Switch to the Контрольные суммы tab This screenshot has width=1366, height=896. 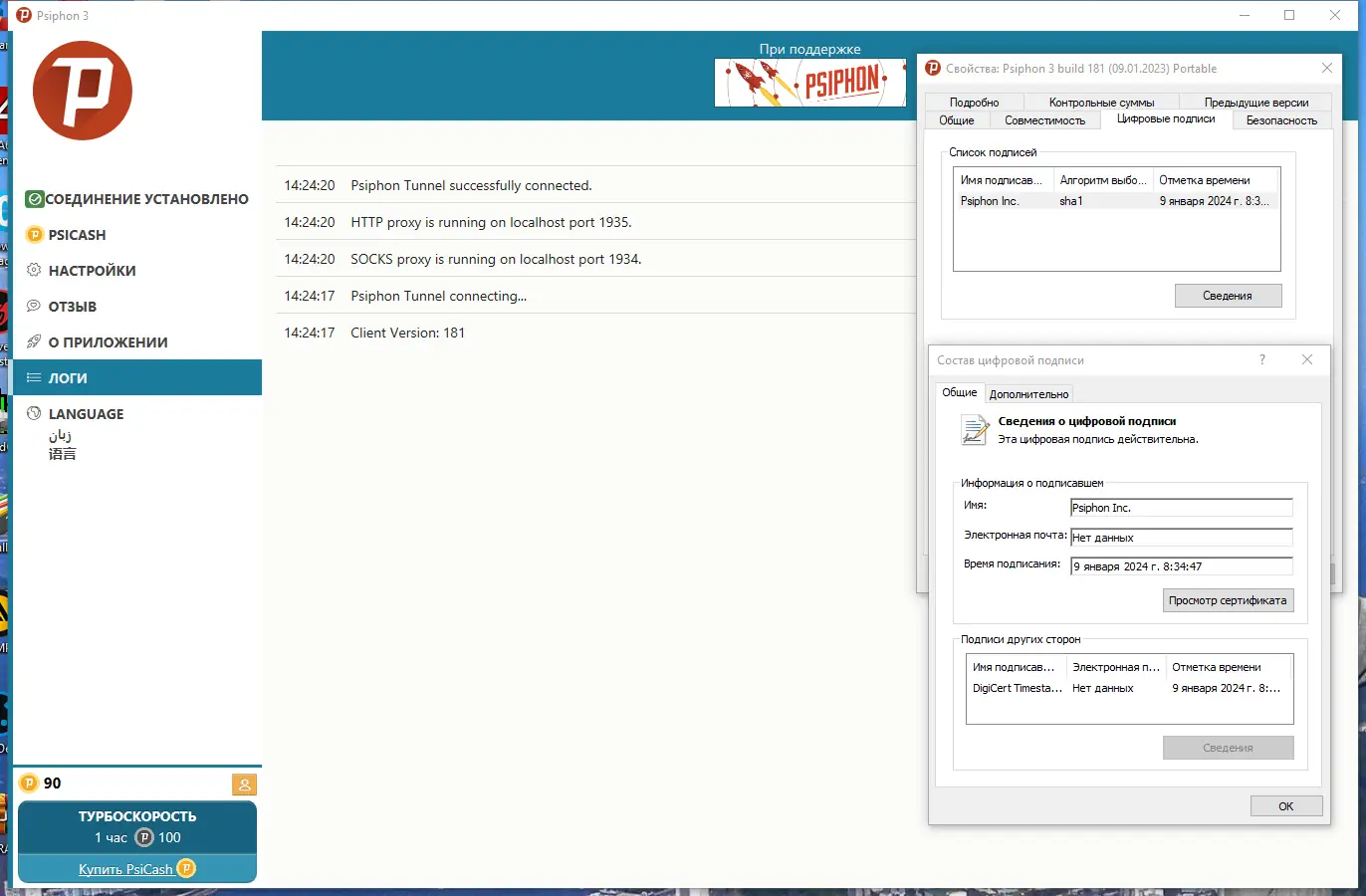pyautogui.click(x=1101, y=103)
